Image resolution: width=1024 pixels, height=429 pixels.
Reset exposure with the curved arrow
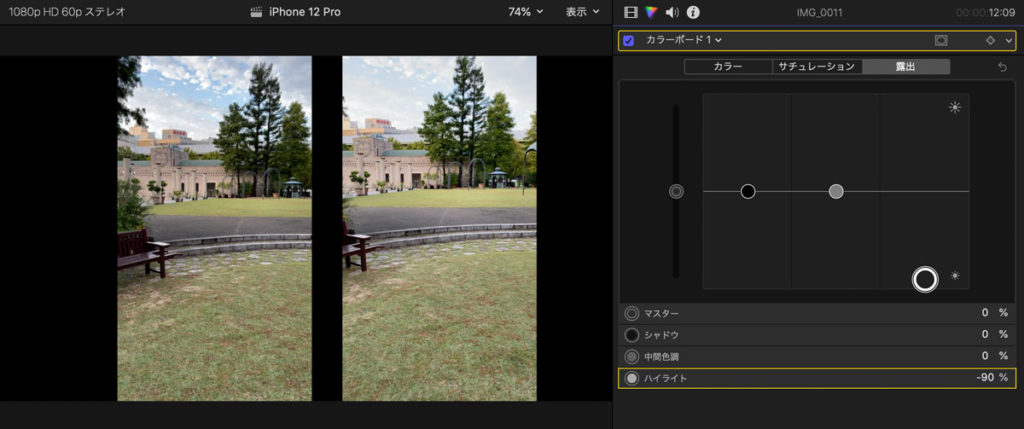click(x=1002, y=67)
